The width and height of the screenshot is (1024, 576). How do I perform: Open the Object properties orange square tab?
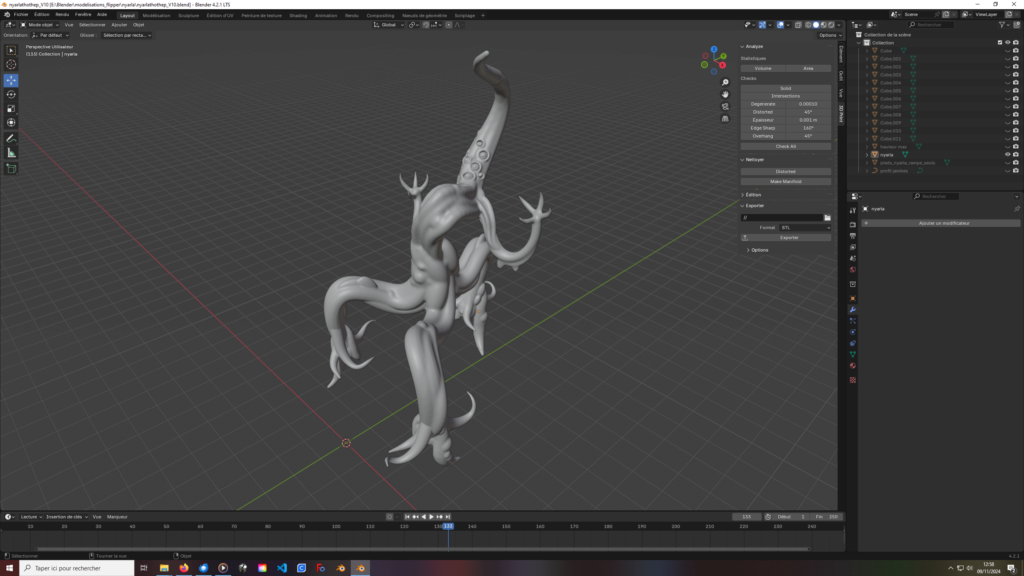click(x=853, y=298)
